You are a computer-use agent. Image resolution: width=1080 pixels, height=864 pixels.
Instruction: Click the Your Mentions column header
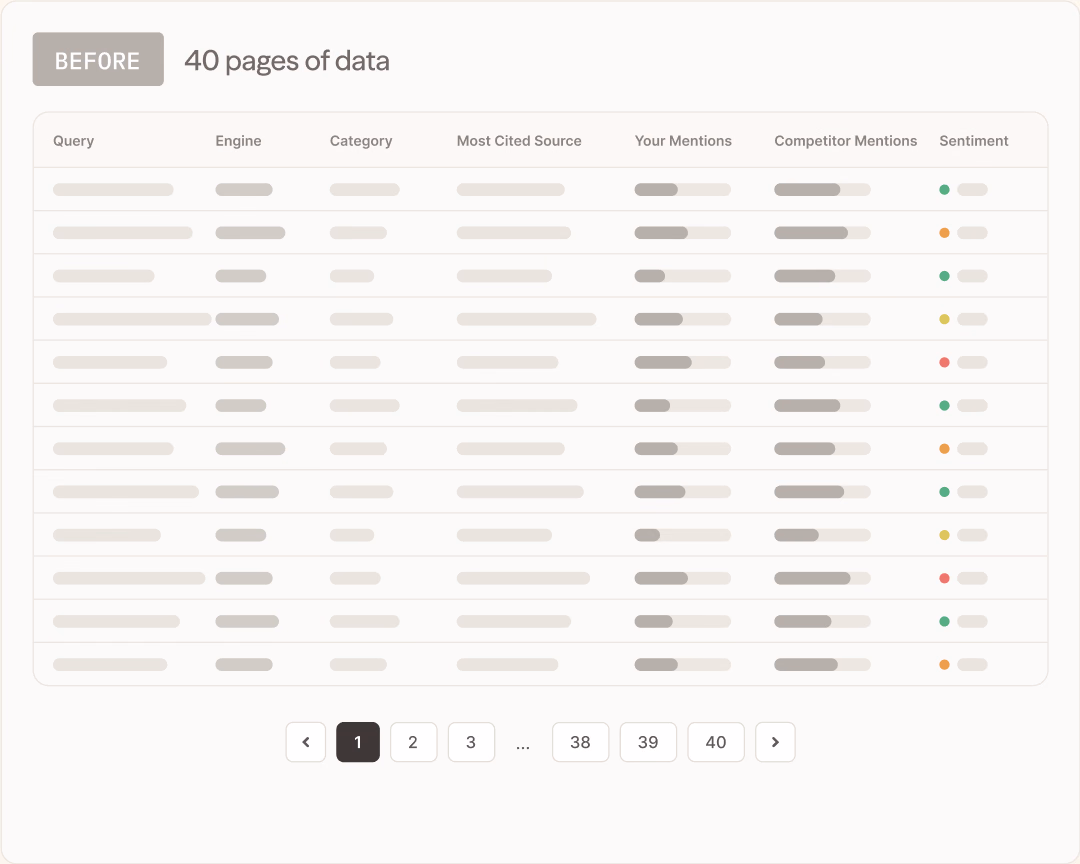(x=683, y=141)
